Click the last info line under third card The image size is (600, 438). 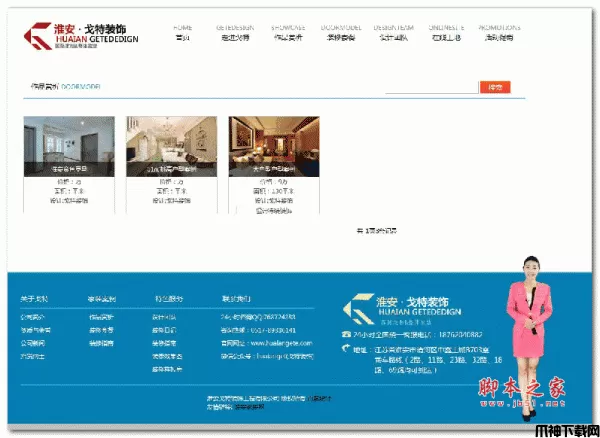[274, 210]
